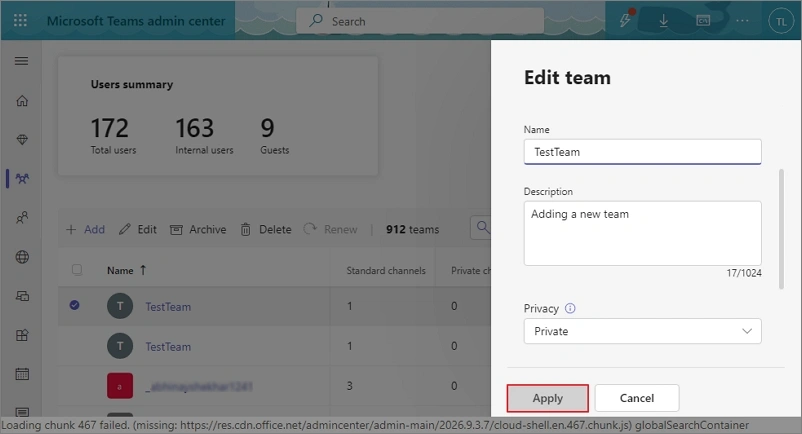This screenshot has height=434, width=802.
Task: Click avatar of selected TestTeam row
Action: [x=120, y=306]
